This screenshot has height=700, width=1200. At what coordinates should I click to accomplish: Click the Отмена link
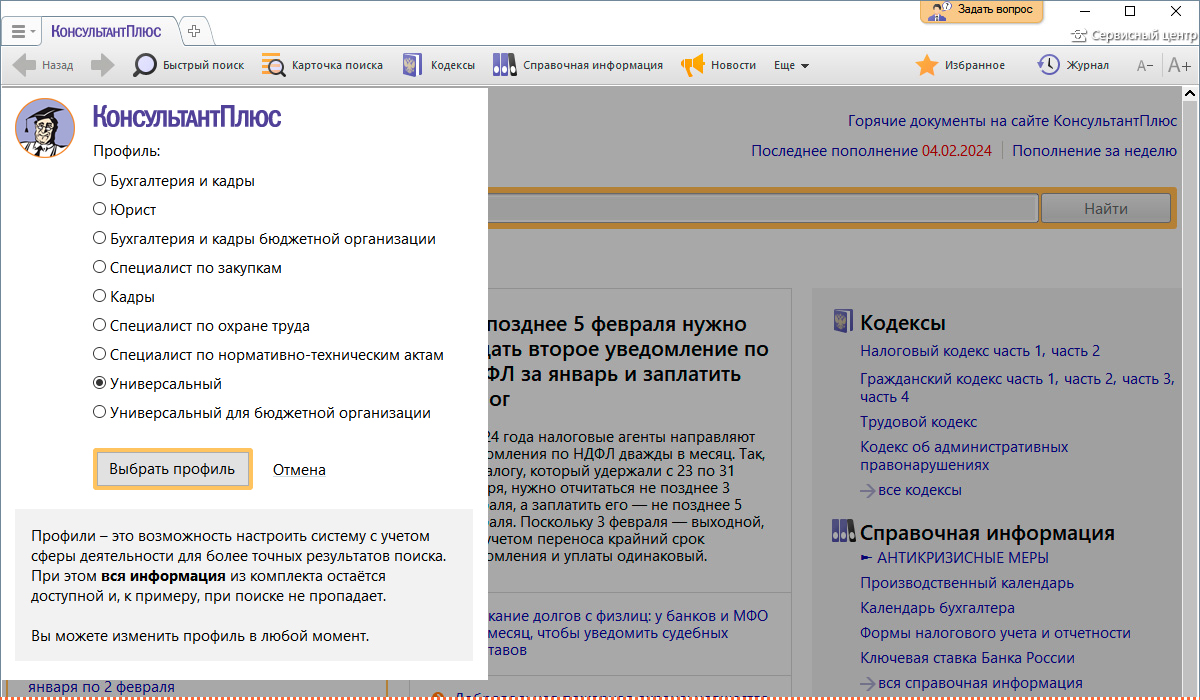pyautogui.click(x=299, y=470)
